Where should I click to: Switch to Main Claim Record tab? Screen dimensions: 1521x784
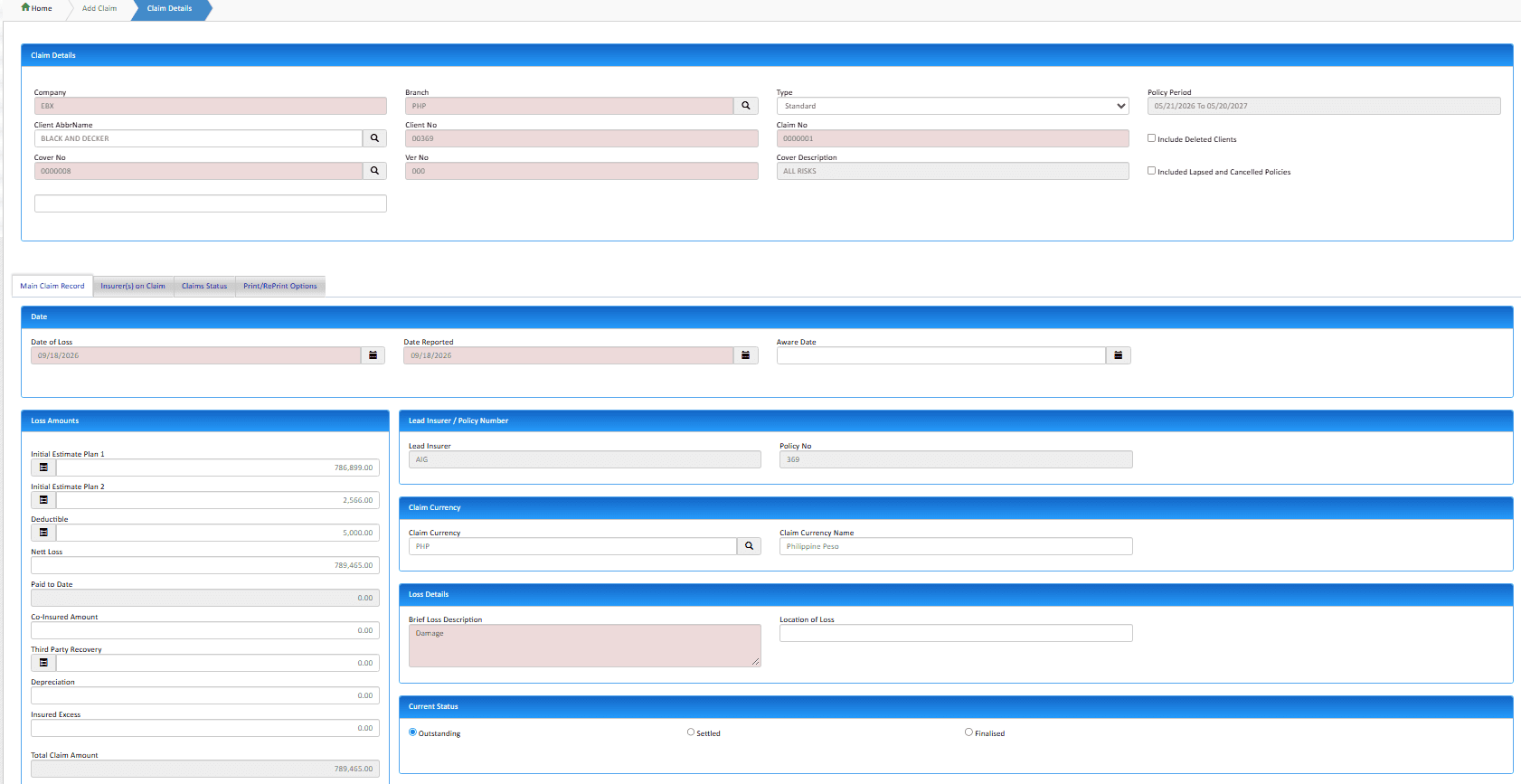pos(52,286)
